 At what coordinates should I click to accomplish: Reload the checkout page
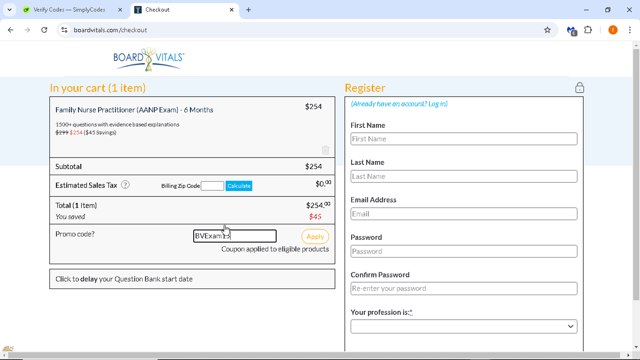click(44, 30)
